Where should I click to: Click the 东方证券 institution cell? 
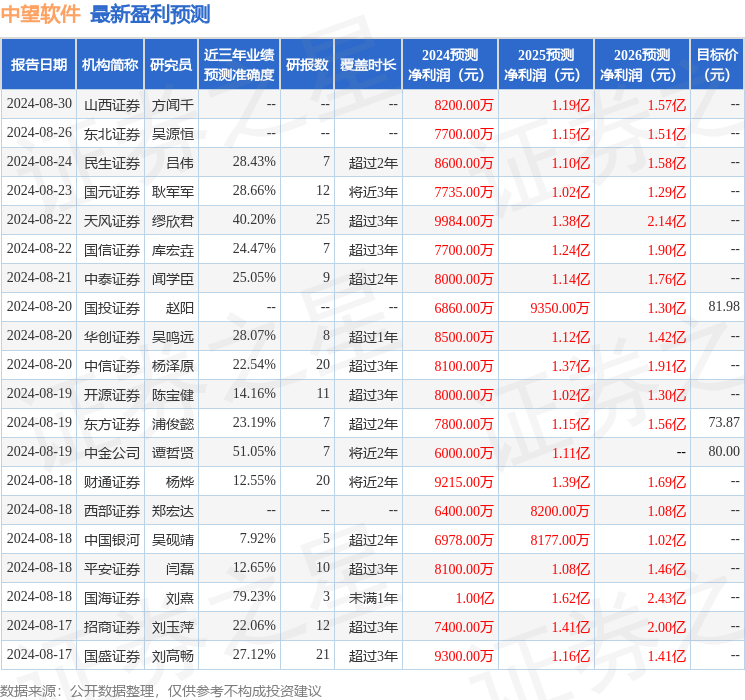(x=112, y=424)
